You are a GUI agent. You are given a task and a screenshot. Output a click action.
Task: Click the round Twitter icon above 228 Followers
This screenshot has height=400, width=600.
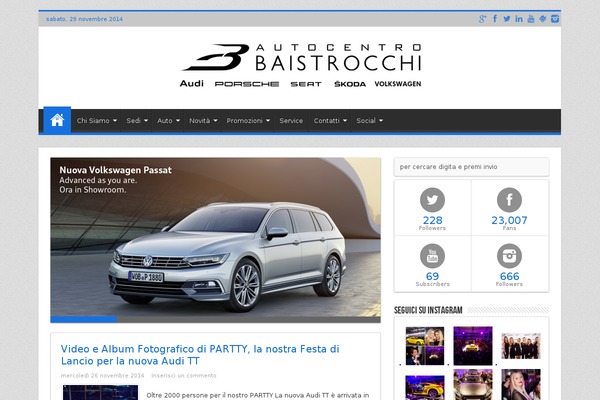432,200
